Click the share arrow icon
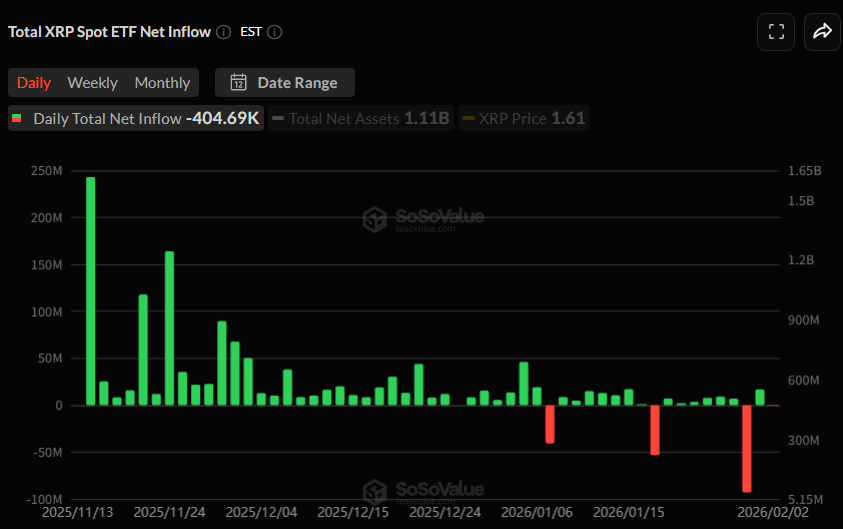The height and width of the screenshot is (529, 843). (822, 32)
